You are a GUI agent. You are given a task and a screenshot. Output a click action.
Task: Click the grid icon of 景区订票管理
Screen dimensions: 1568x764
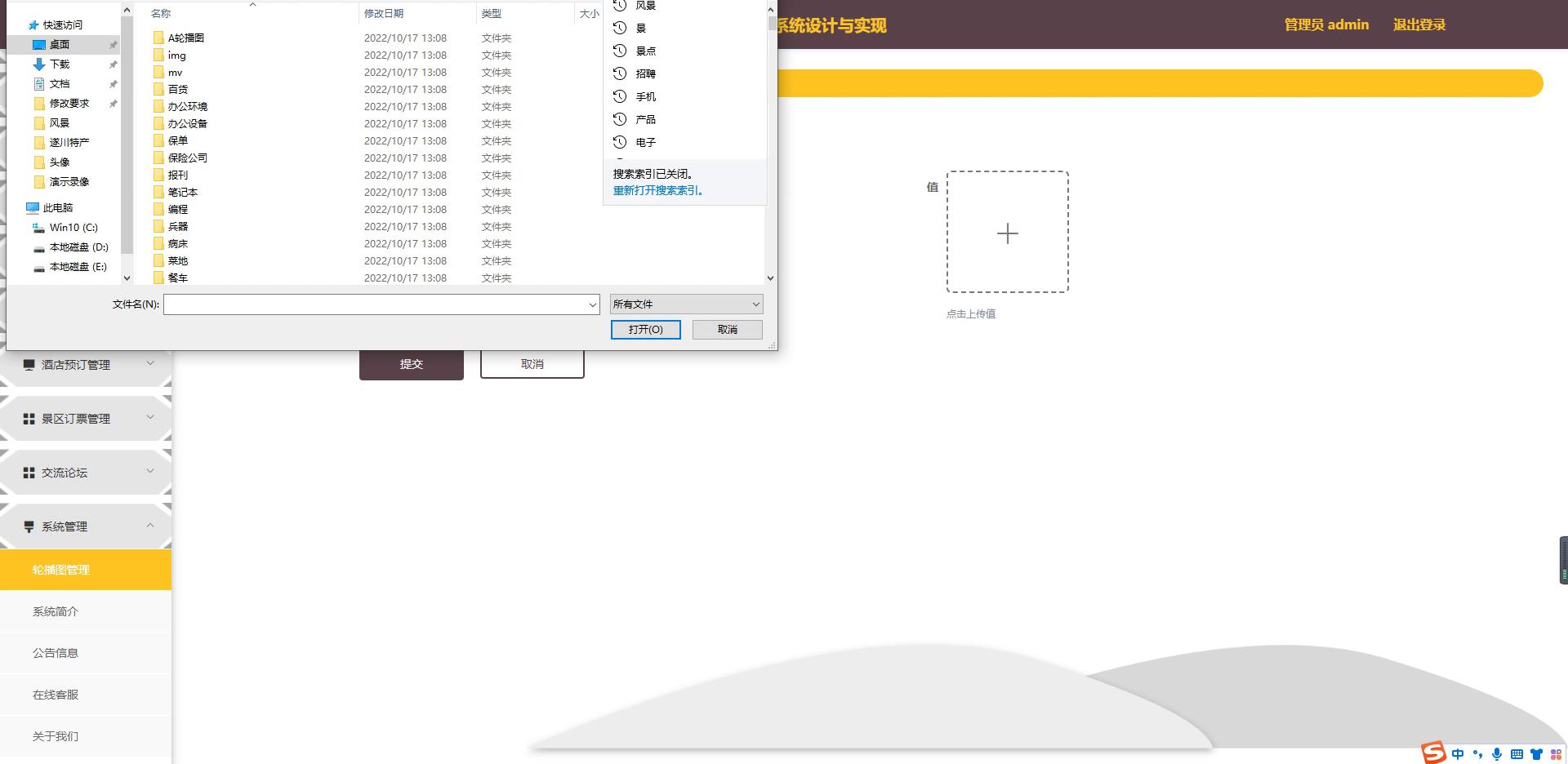click(29, 419)
